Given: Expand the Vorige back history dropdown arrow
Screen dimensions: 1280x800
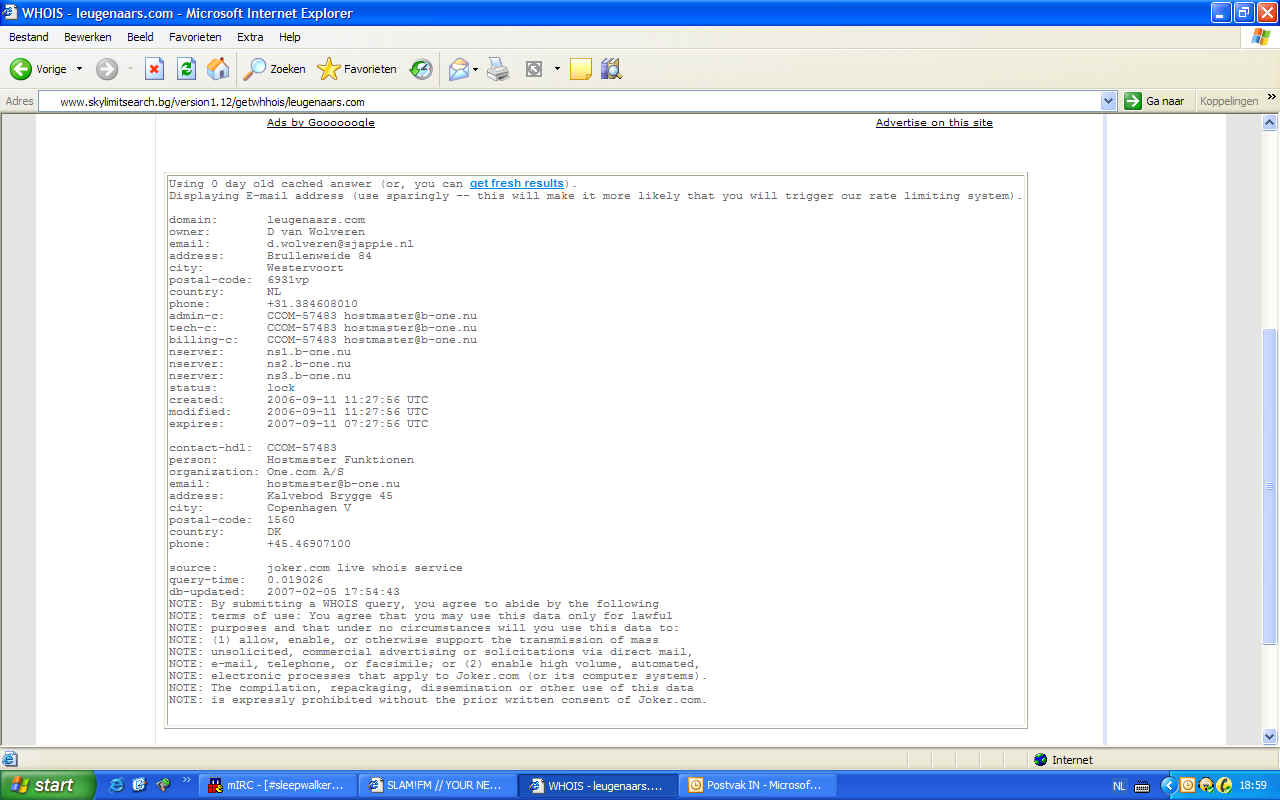Looking at the screenshot, I should point(80,69).
